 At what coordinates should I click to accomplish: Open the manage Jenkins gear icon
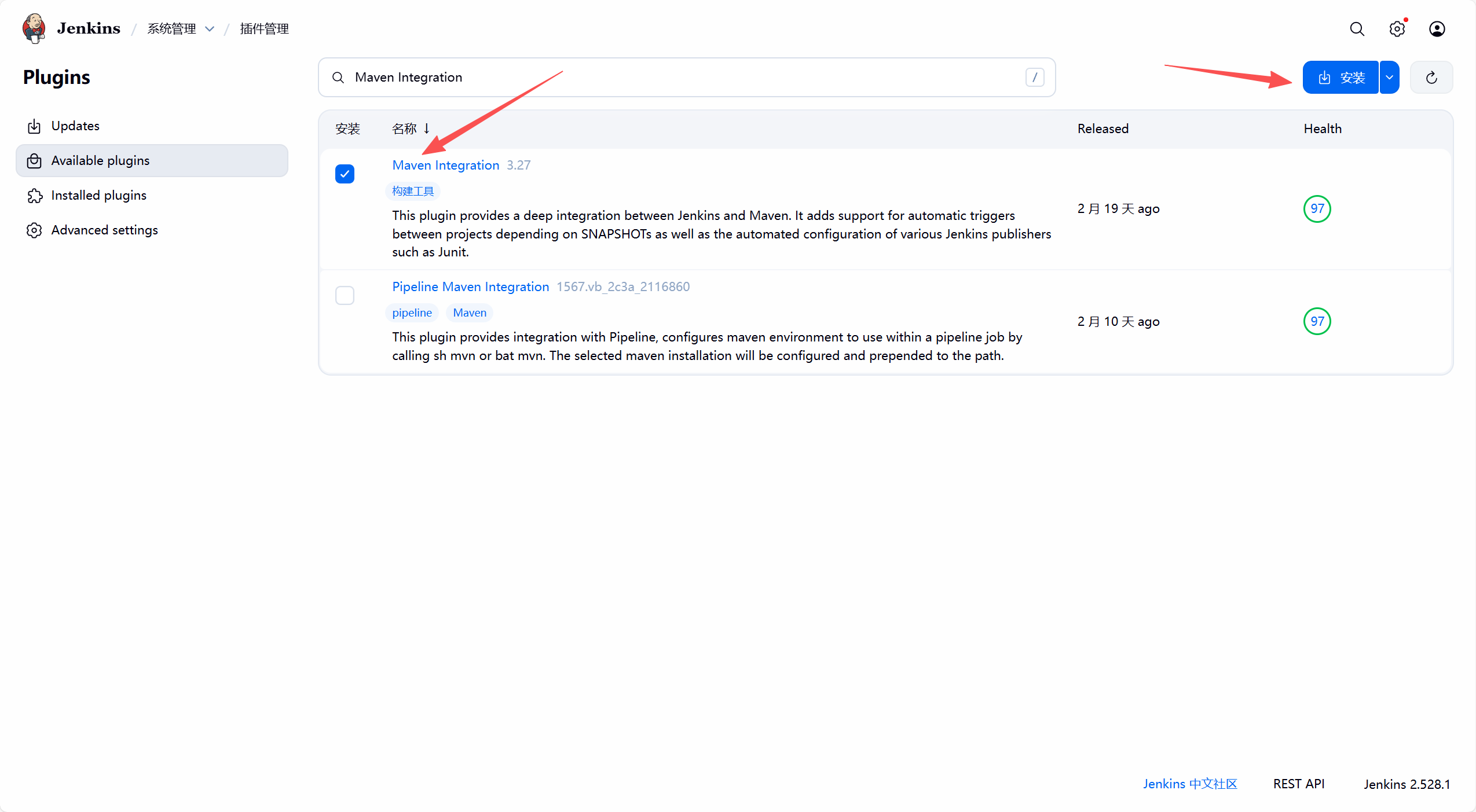1397,29
